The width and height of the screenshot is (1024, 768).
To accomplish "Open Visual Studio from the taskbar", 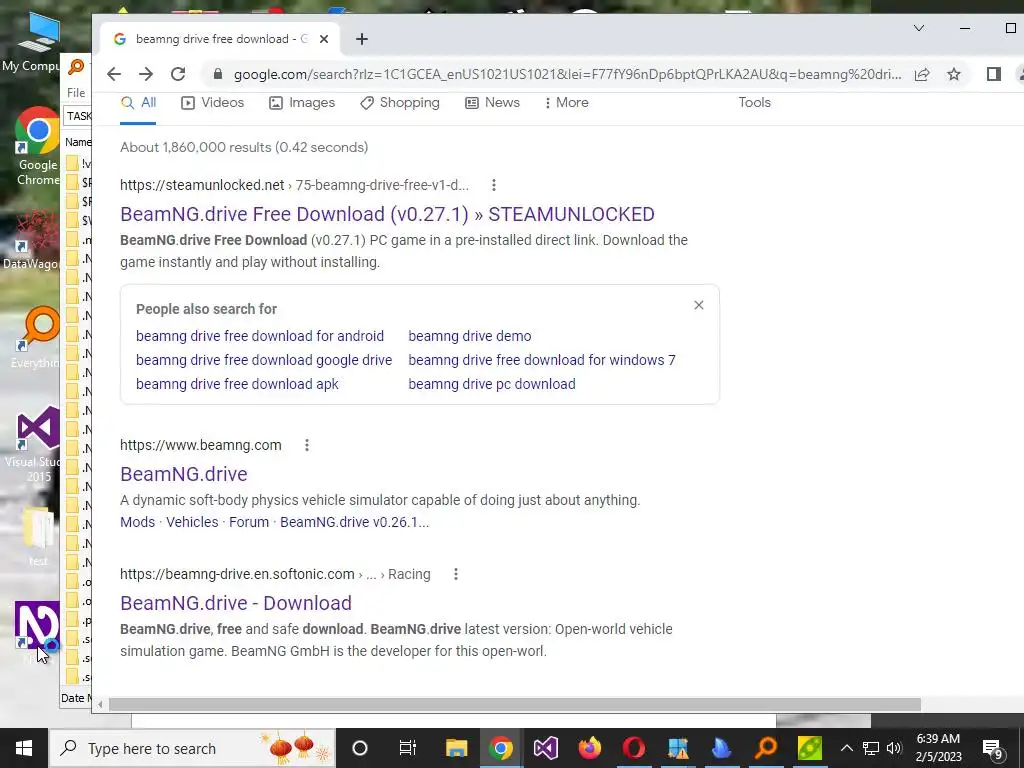I will pos(545,748).
